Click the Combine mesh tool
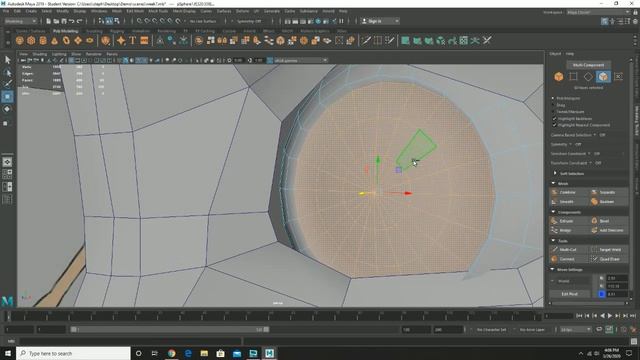640x360 pixels. tap(569, 192)
